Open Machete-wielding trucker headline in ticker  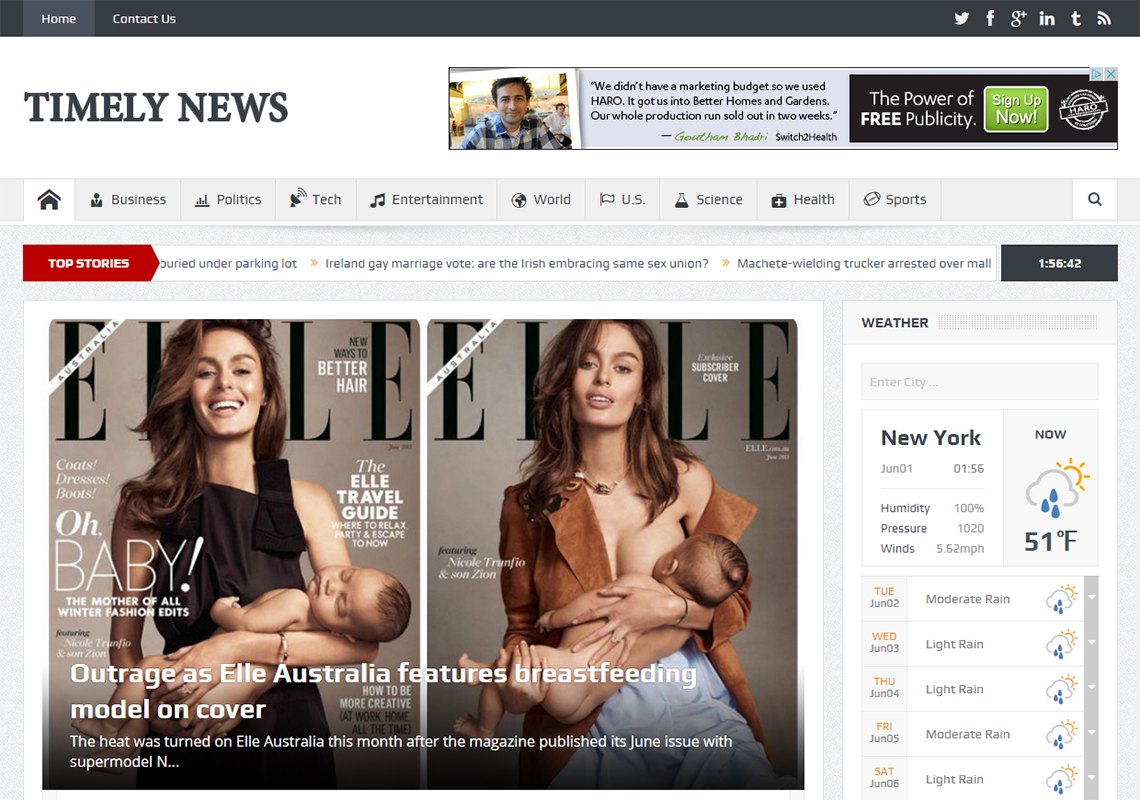864,263
